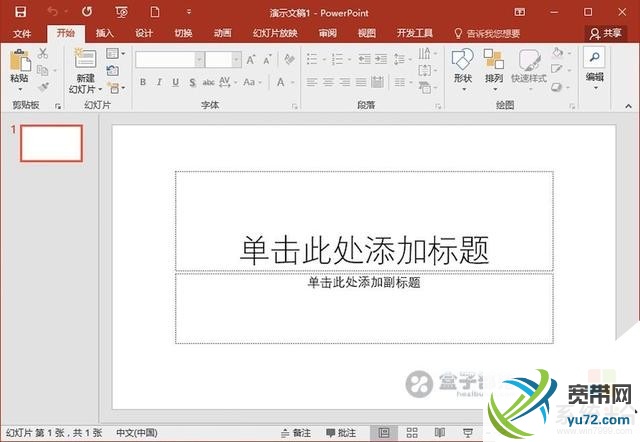Viewport: 640px width, 442px height.
Task: Collapse the ribbon with the up chevron
Action: (x=628, y=106)
